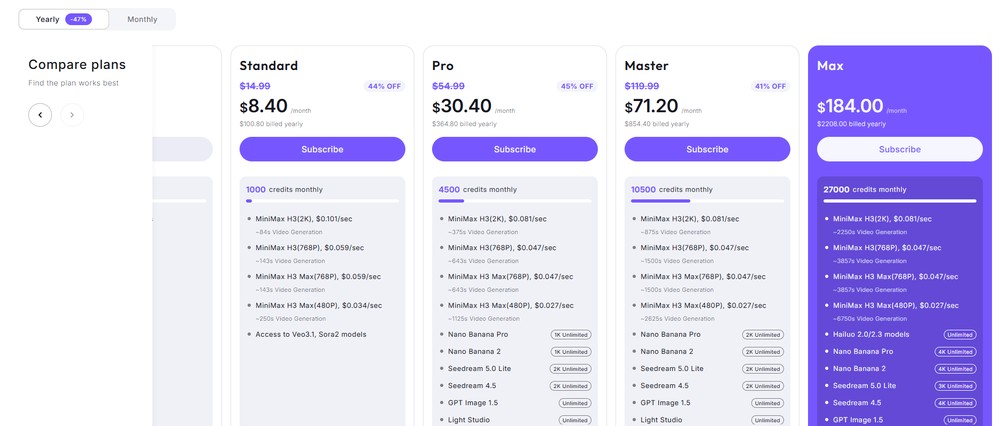Click '~375s Video Generation' in Pro
Screen dimensions: 1000x426
[483, 232]
